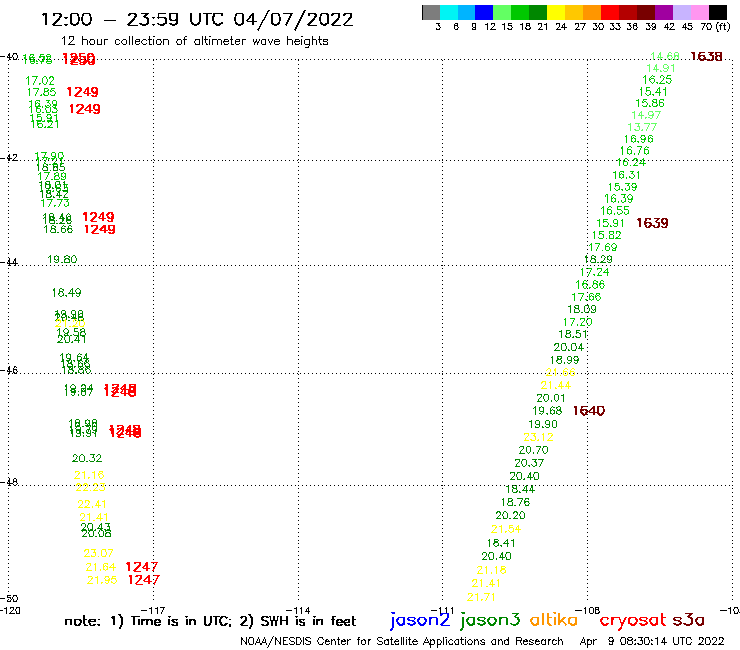Click the gray swatch in the color scale
This screenshot has height=650, width=740.
431,12
